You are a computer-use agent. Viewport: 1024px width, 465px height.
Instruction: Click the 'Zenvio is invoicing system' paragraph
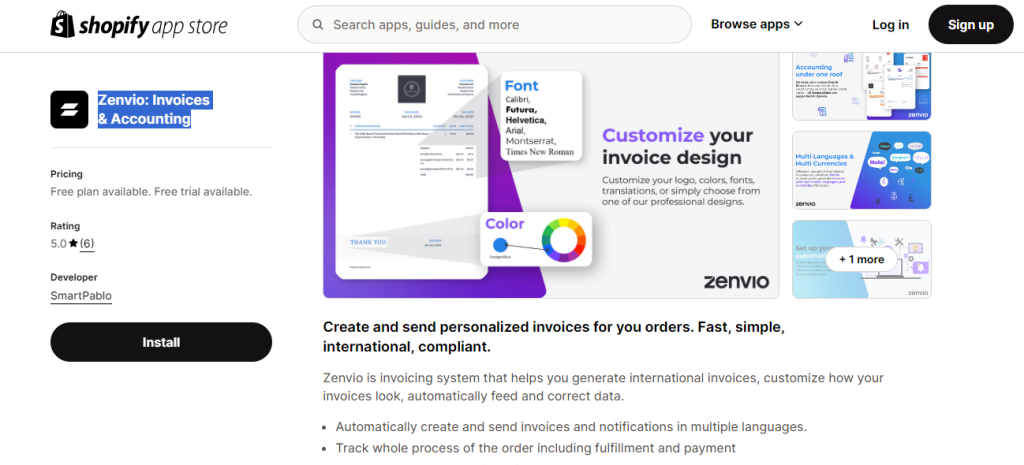click(603, 387)
